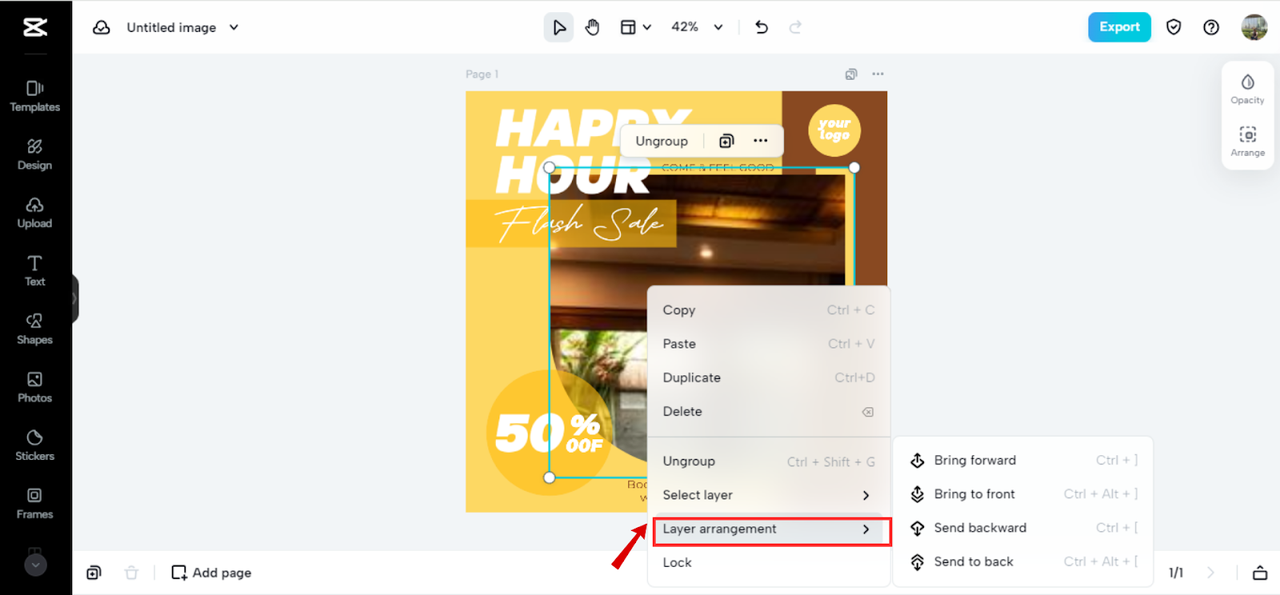This screenshot has width=1280, height=595.
Task: Open more options in floating toolbar
Action: [x=761, y=141]
